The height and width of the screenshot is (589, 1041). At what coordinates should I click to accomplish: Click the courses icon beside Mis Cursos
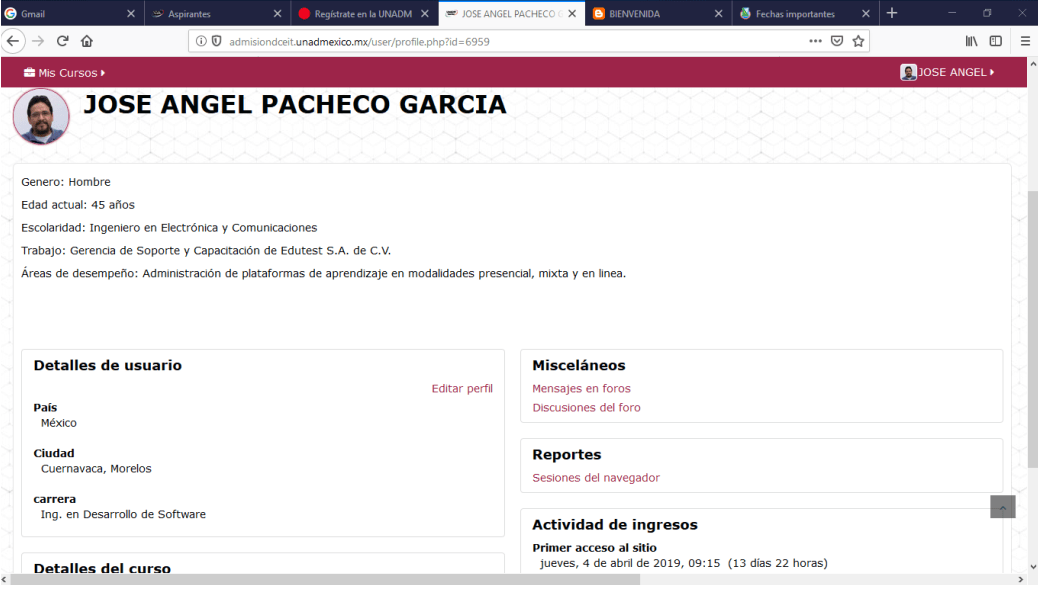(x=27, y=72)
